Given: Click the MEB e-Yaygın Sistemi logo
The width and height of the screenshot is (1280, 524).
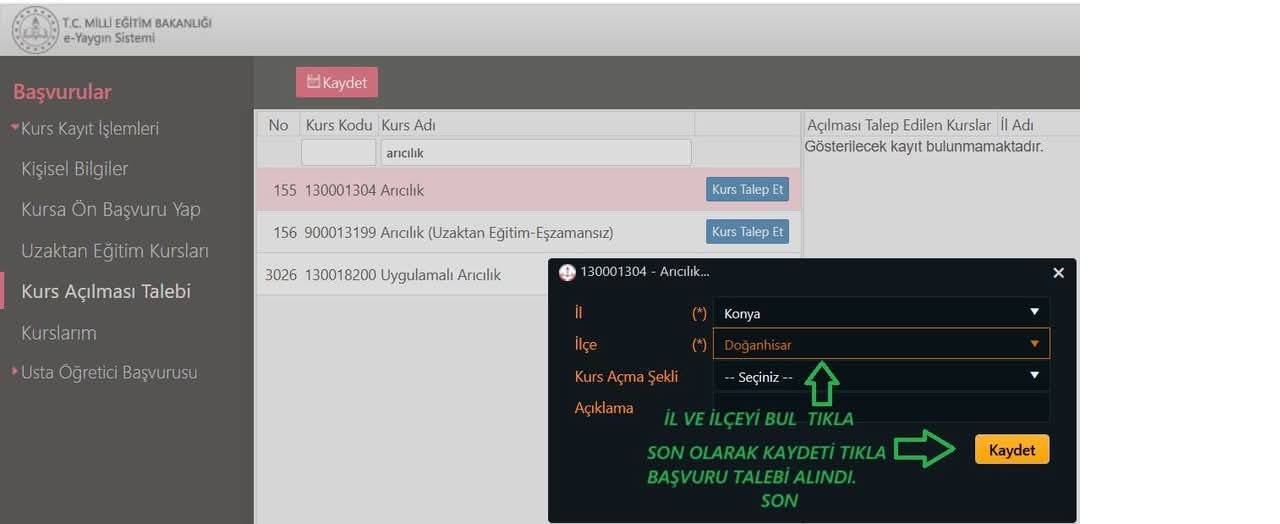Looking at the screenshot, I should (x=34, y=30).
